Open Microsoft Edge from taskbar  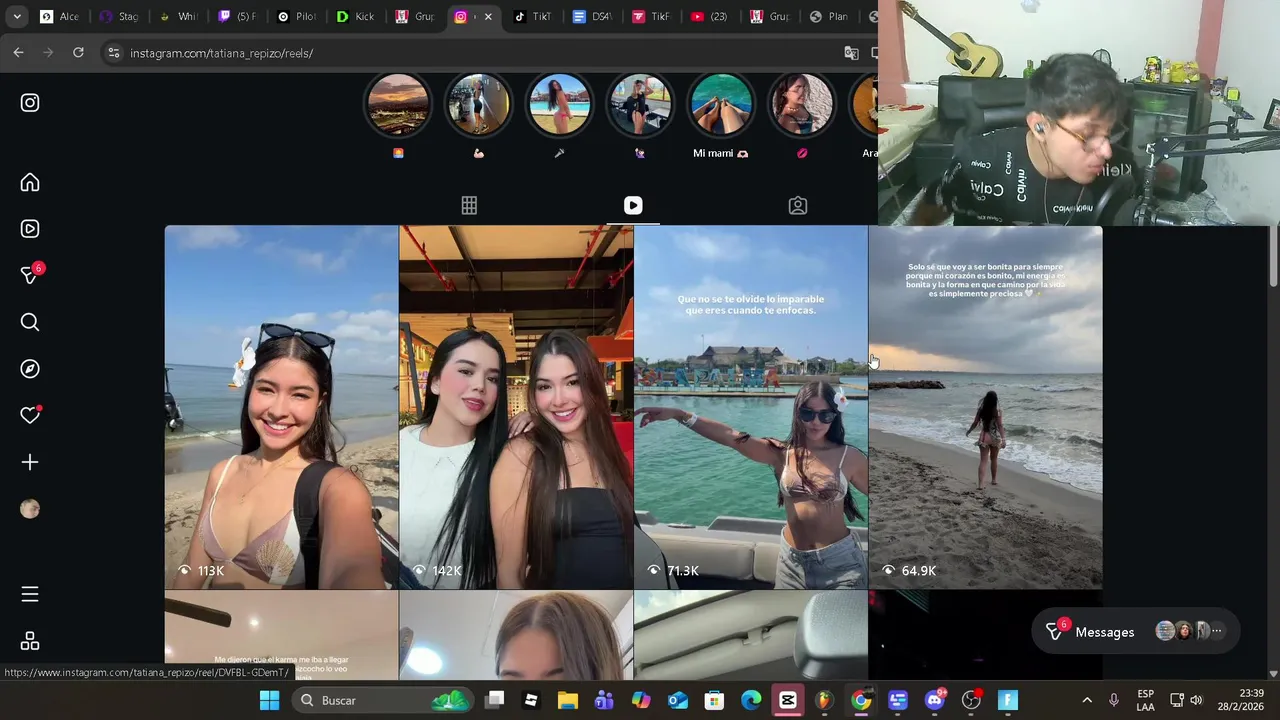[x=751, y=700]
